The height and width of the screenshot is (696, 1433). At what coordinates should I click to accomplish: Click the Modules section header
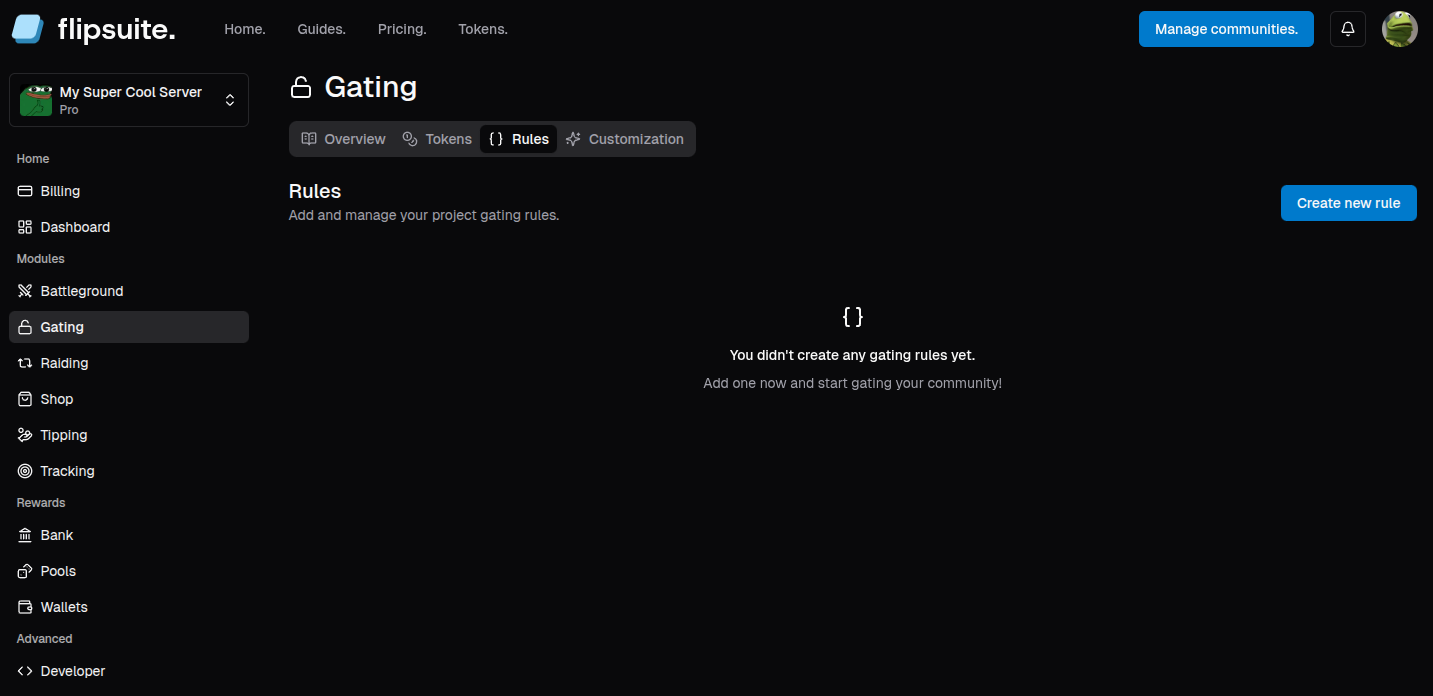(41, 259)
